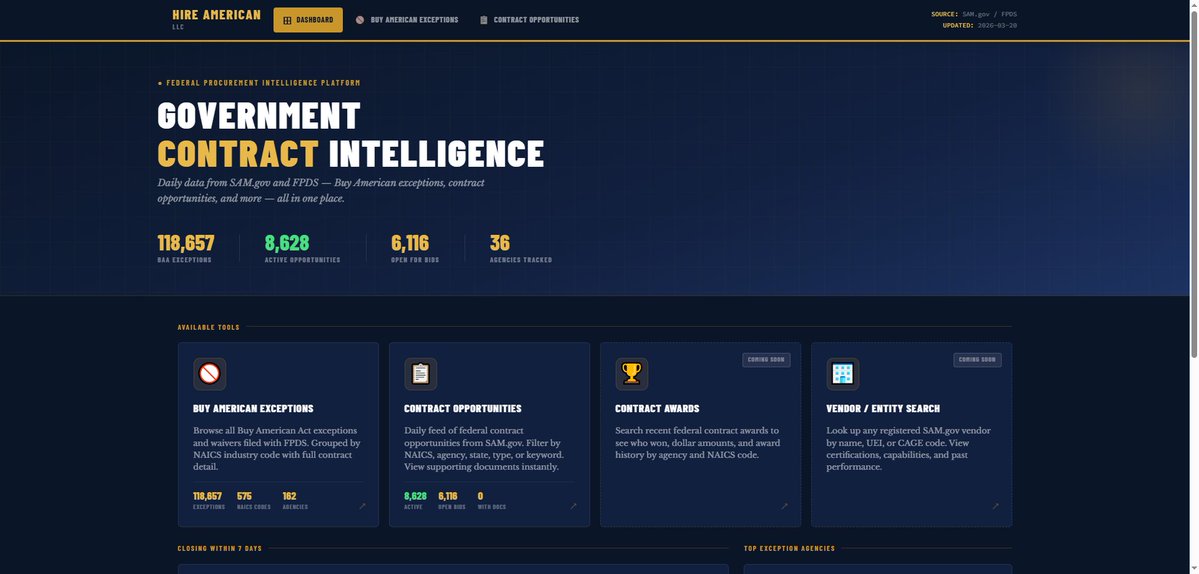This screenshot has height=574, width=1199.
Task: Click the prohibited icon in navbar
Action: pos(360,20)
